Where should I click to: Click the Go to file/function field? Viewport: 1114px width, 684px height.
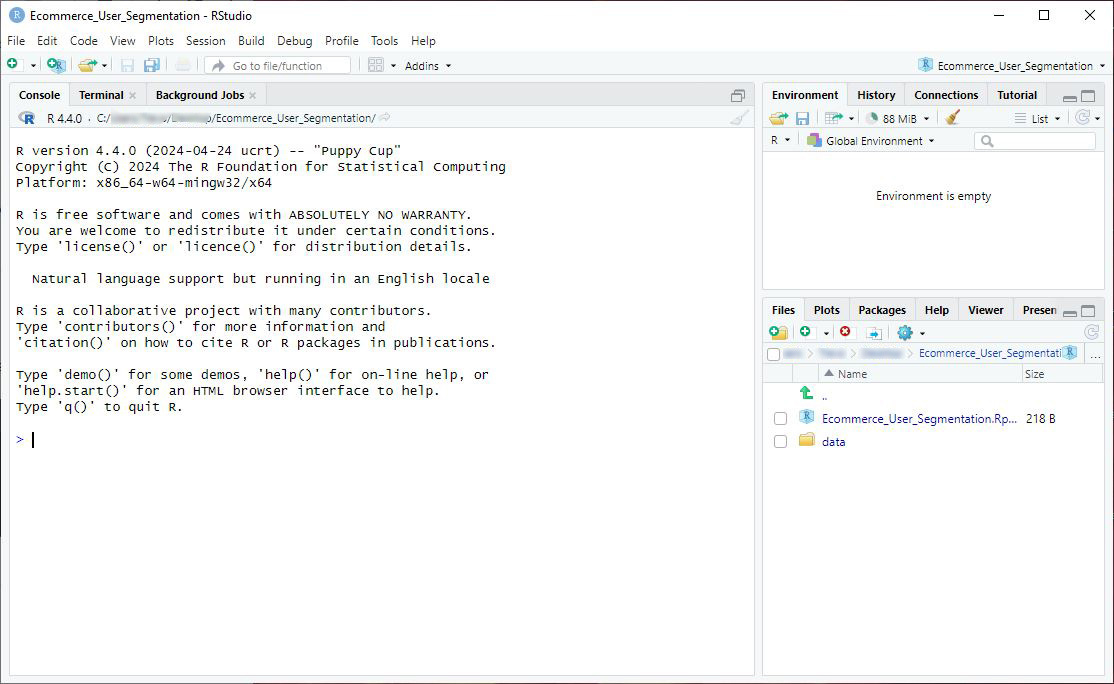pyautogui.click(x=278, y=66)
